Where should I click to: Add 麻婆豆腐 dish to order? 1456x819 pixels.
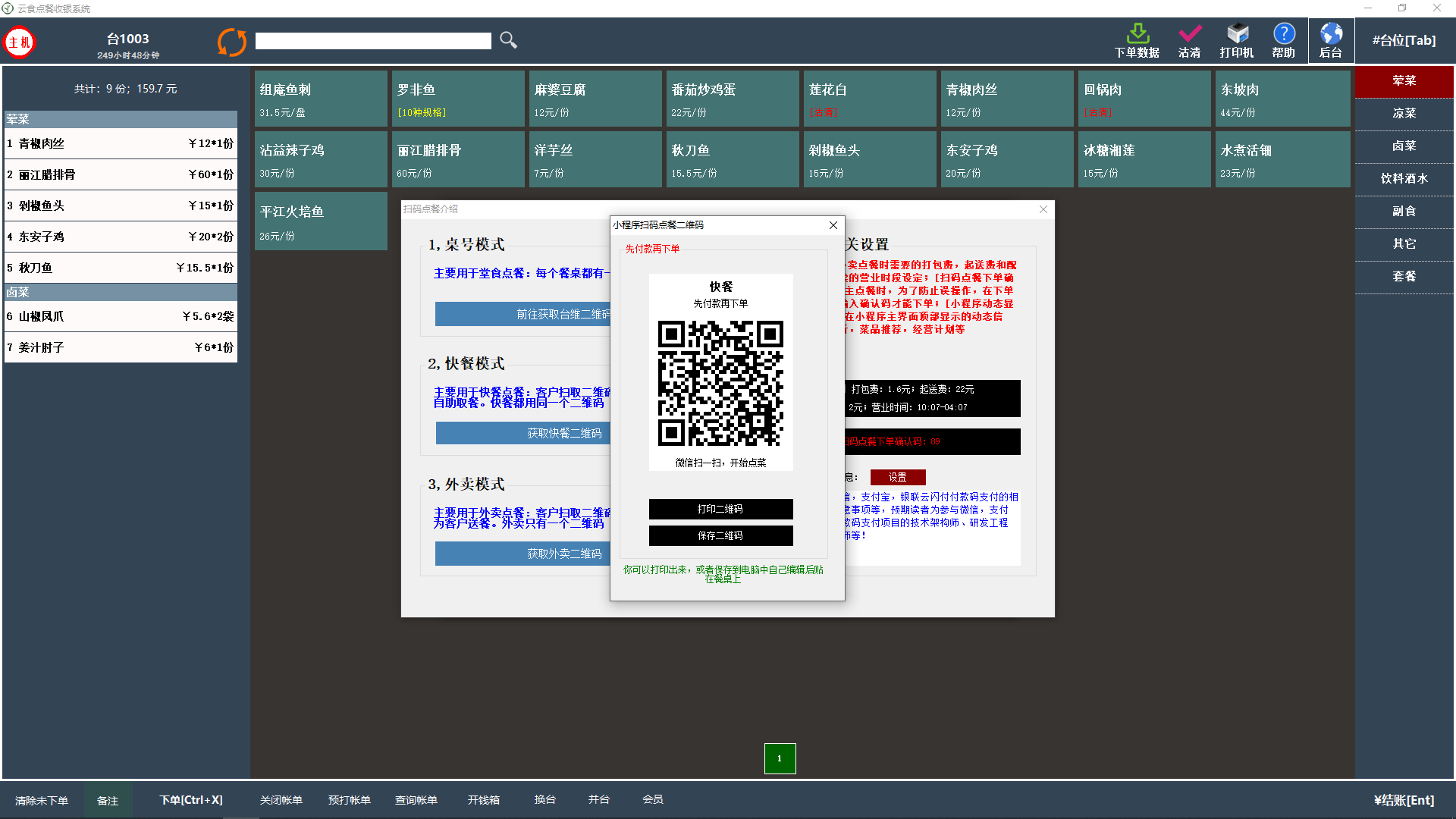[x=595, y=99]
